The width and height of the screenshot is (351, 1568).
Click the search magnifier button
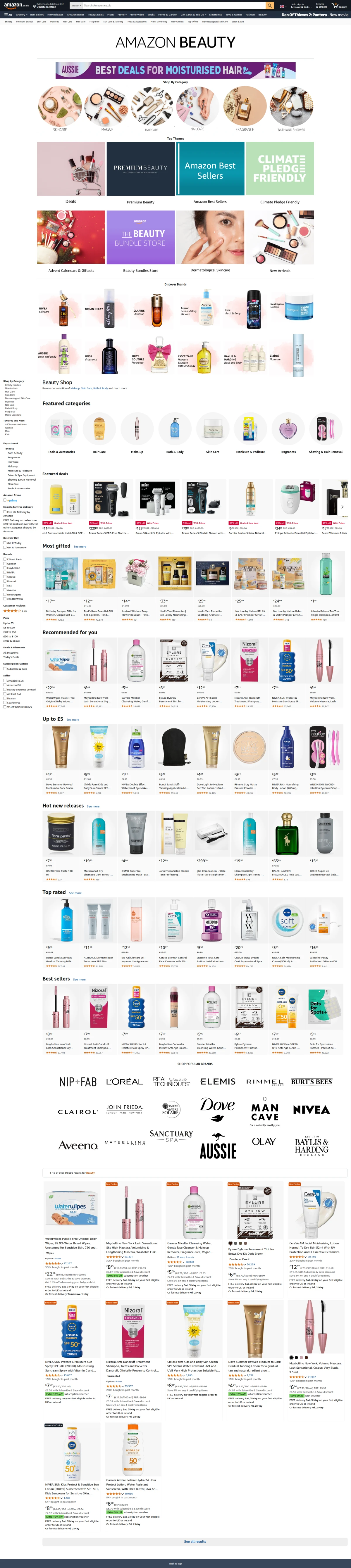tap(269, 6)
